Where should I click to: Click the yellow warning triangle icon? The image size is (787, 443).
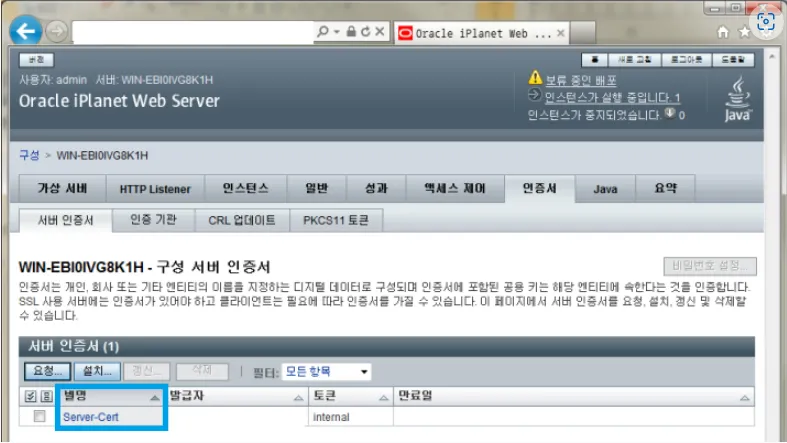pyautogui.click(x=536, y=78)
